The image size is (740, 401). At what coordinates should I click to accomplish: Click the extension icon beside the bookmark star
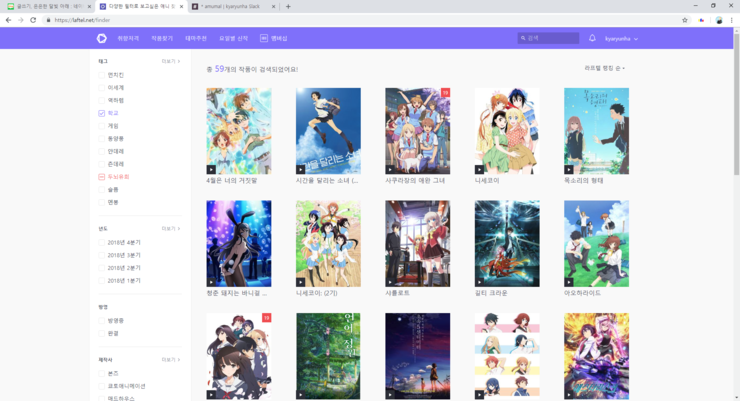[x=701, y=20]
